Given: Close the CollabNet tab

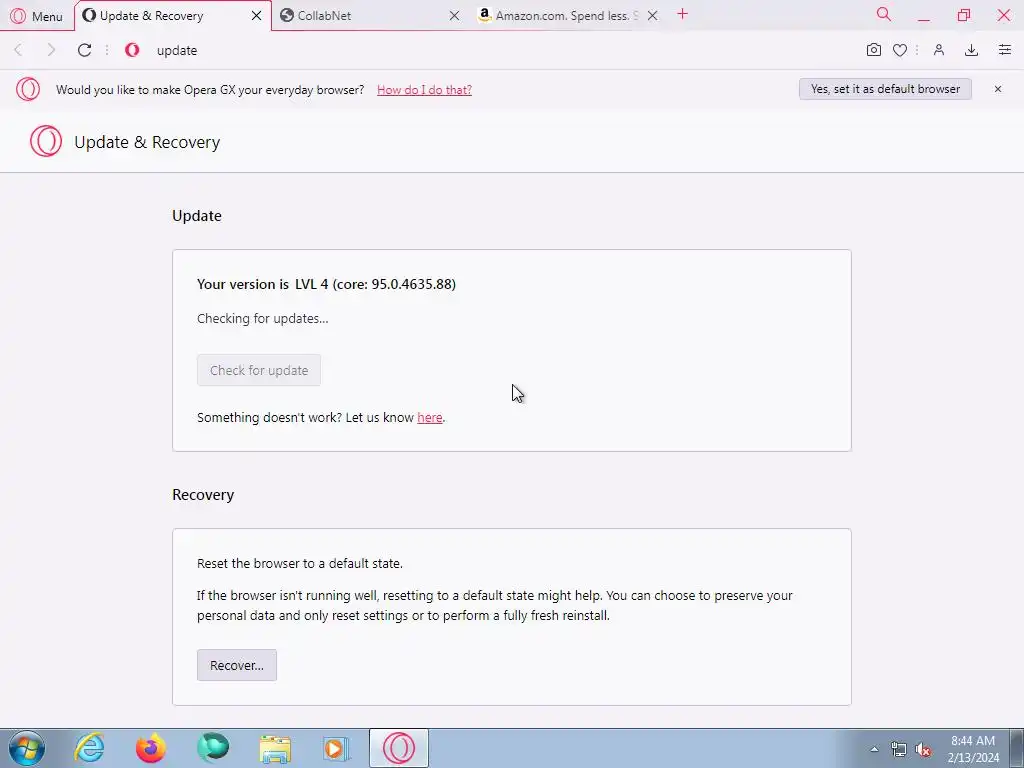Looking at the screenshot, I should click(x=454, y=16).
